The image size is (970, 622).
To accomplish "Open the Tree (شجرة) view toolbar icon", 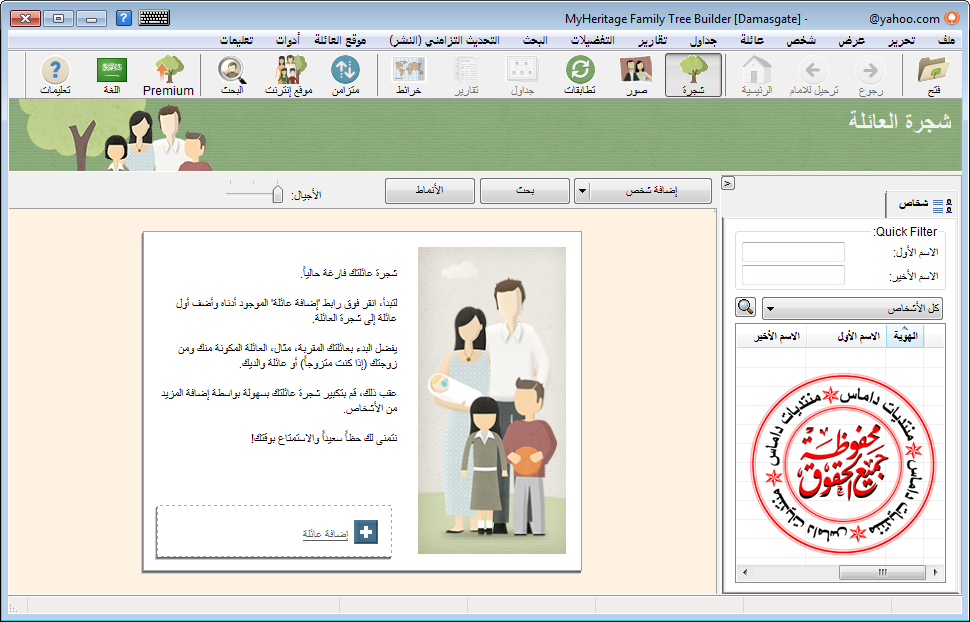I will (x=693, y=75).
